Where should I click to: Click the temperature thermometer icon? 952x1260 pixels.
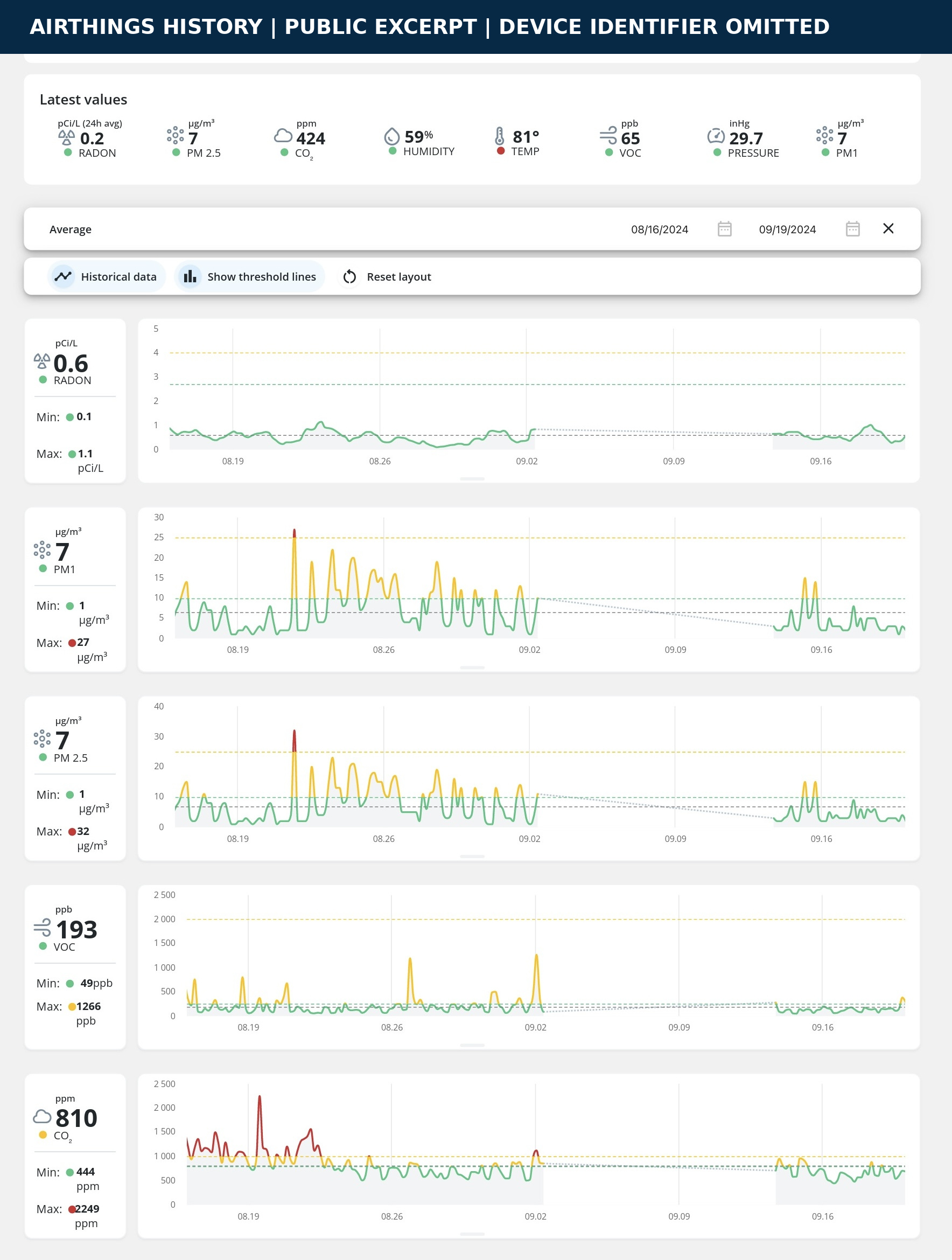click(499, 136)
